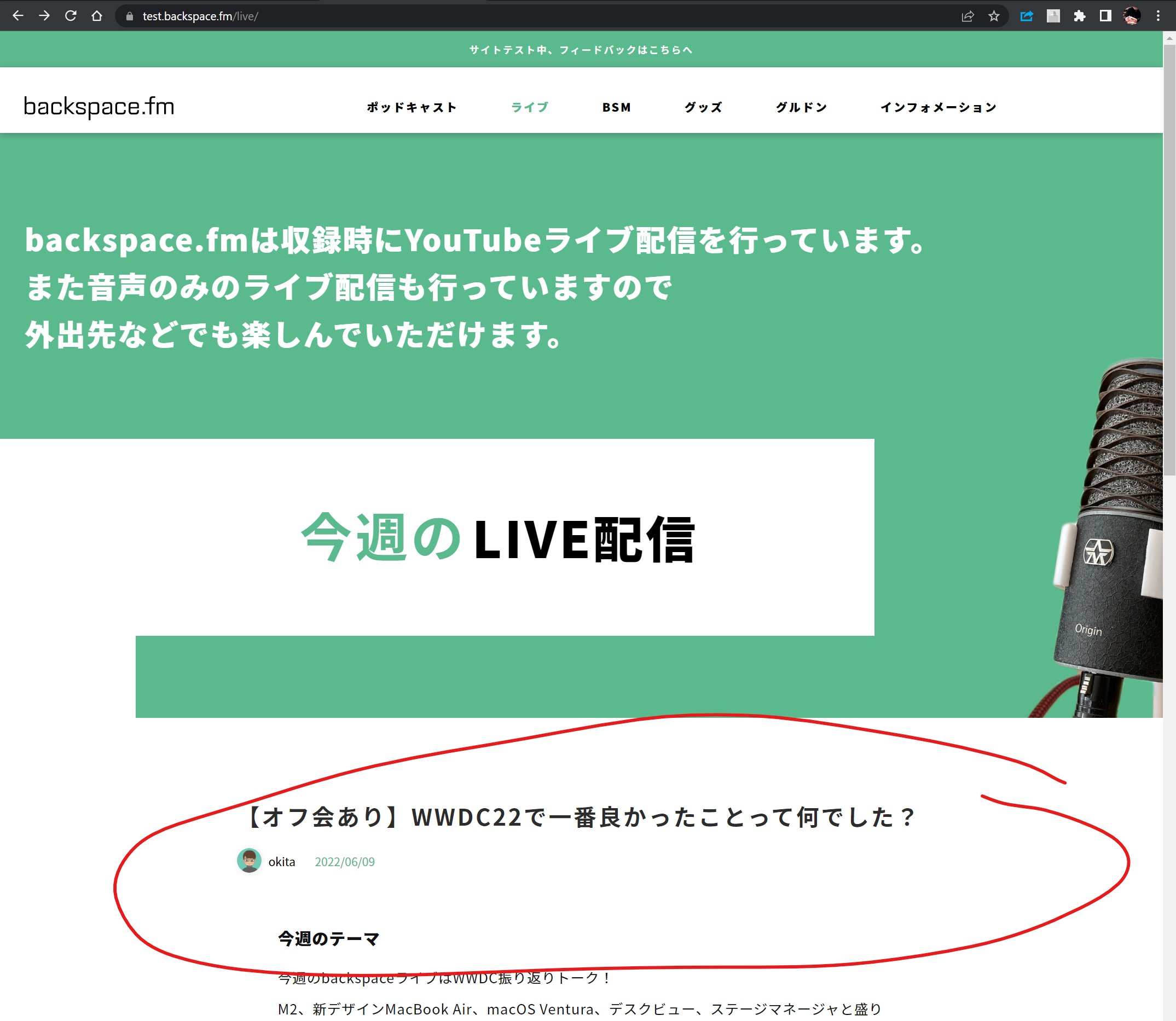Open the profile avatar in the toolbar
Image resolution: width=1176 pixels, height=1021 pixels.
tap(1132, 16)
